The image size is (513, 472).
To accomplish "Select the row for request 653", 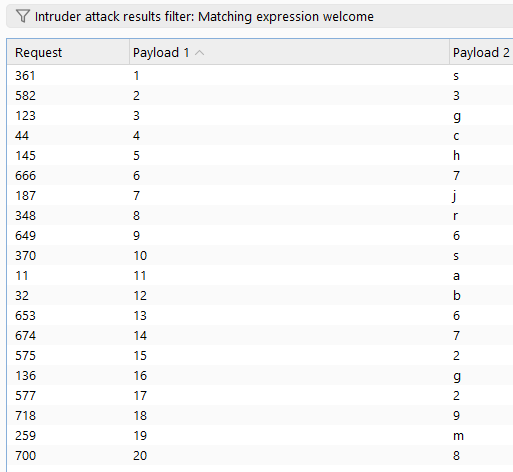I will click(260, 316).
